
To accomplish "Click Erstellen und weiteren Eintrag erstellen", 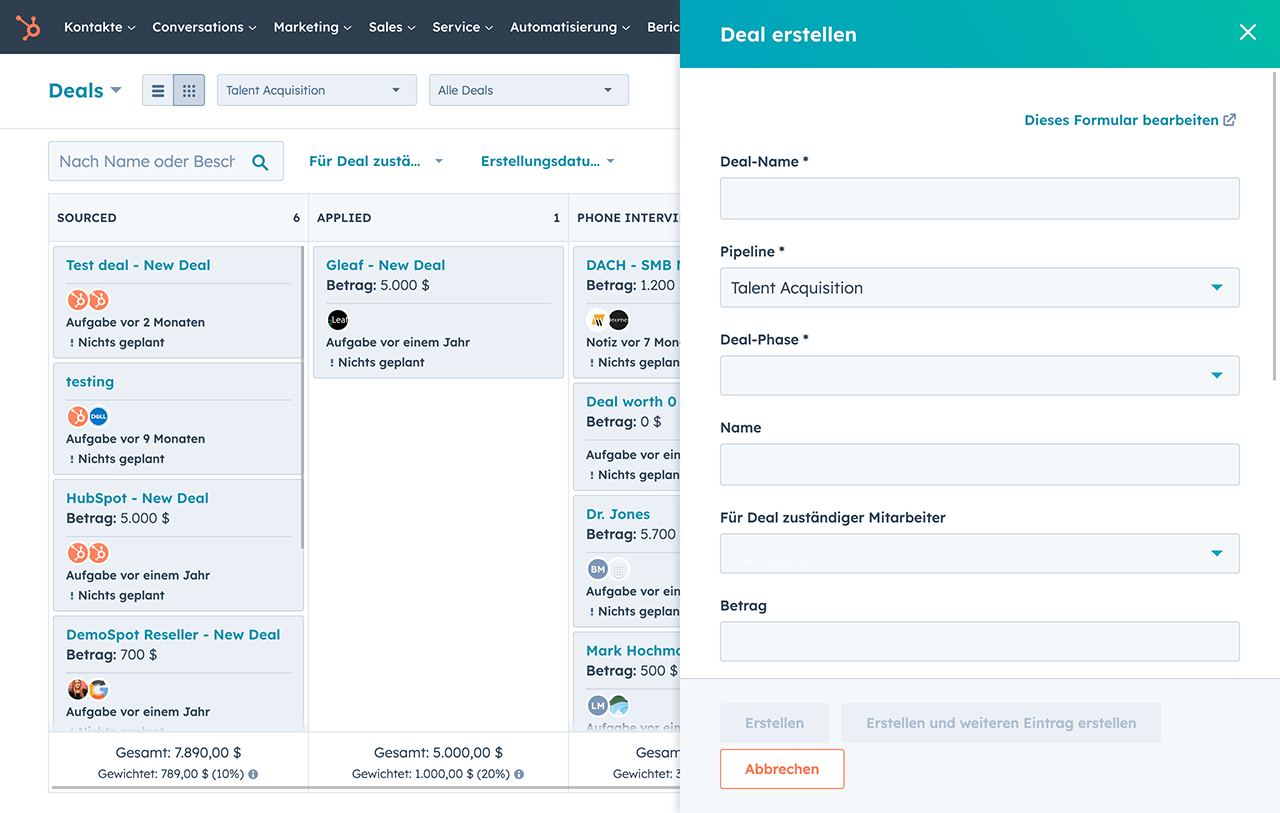I will click(x=1001, y=723).
